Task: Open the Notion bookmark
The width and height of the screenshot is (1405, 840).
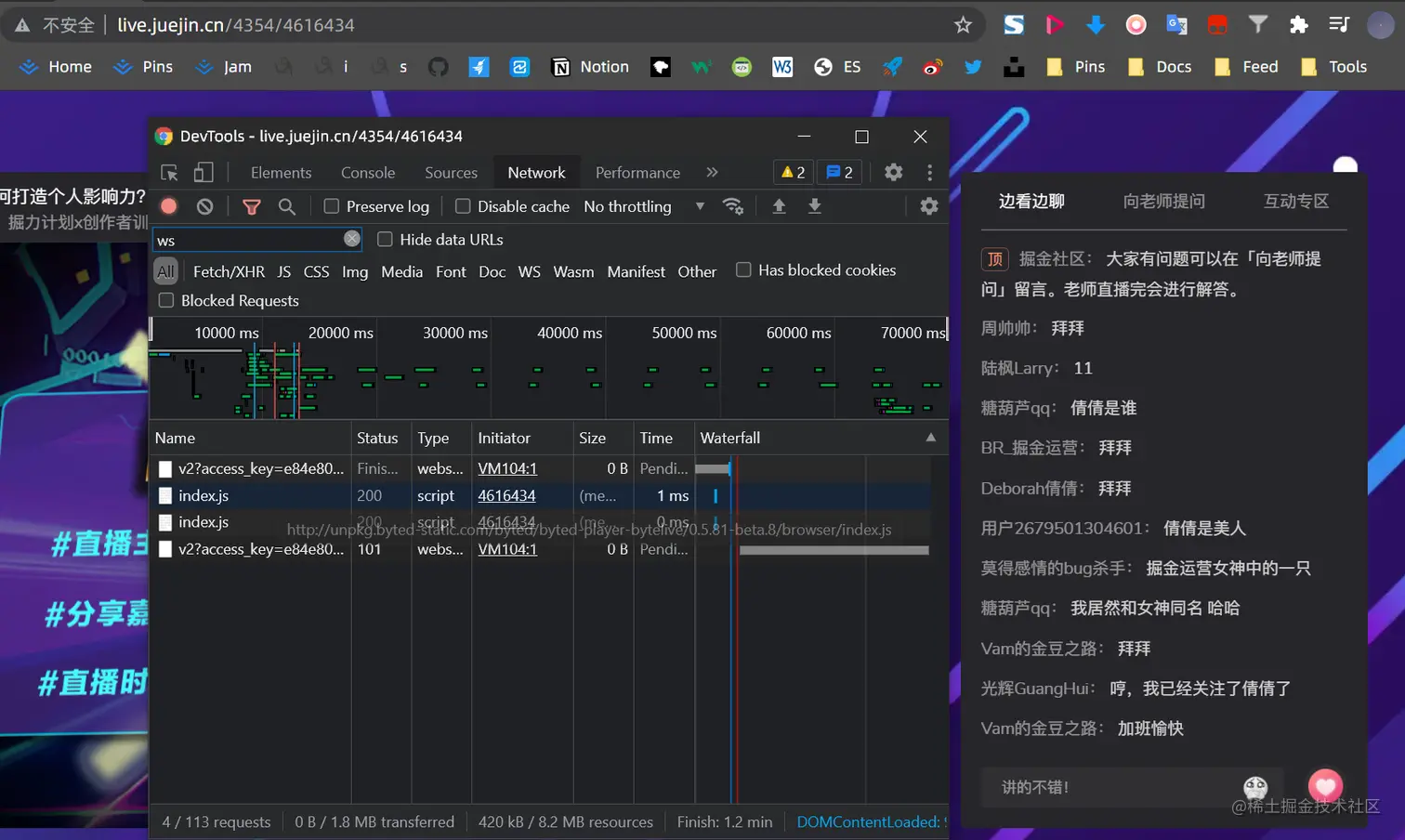Action: tap(590, 67)
